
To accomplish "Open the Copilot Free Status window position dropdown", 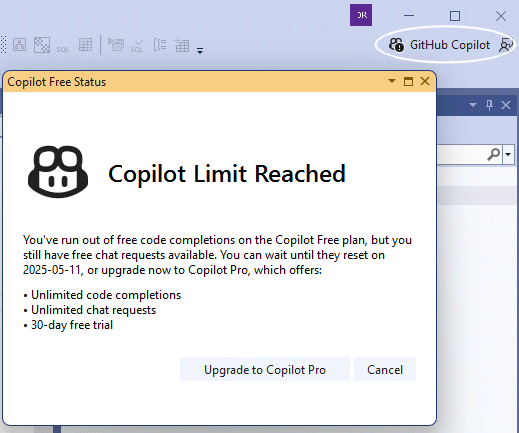I will coord(392,81).
